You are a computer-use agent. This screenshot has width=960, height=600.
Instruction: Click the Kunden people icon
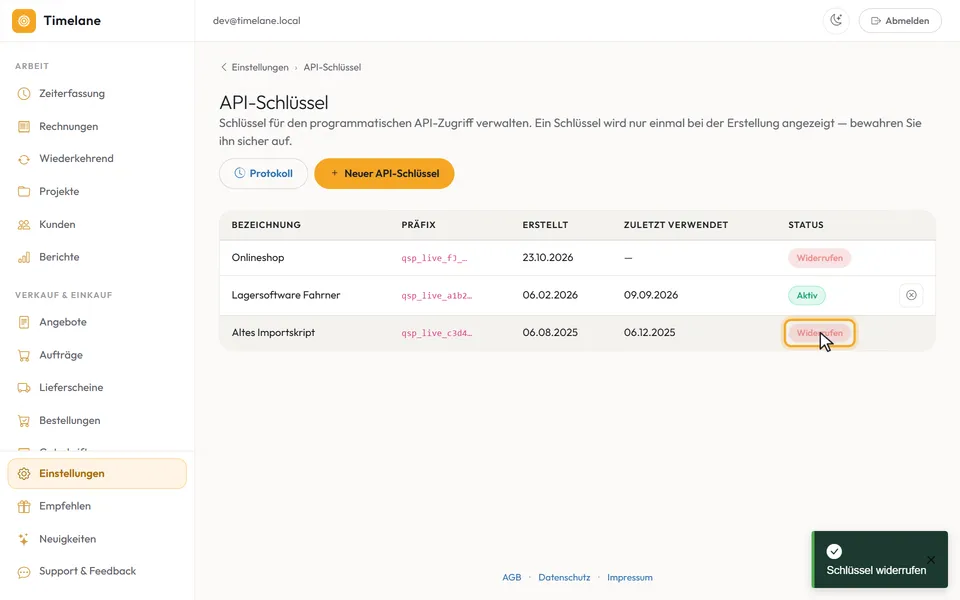tap(24, 225)
